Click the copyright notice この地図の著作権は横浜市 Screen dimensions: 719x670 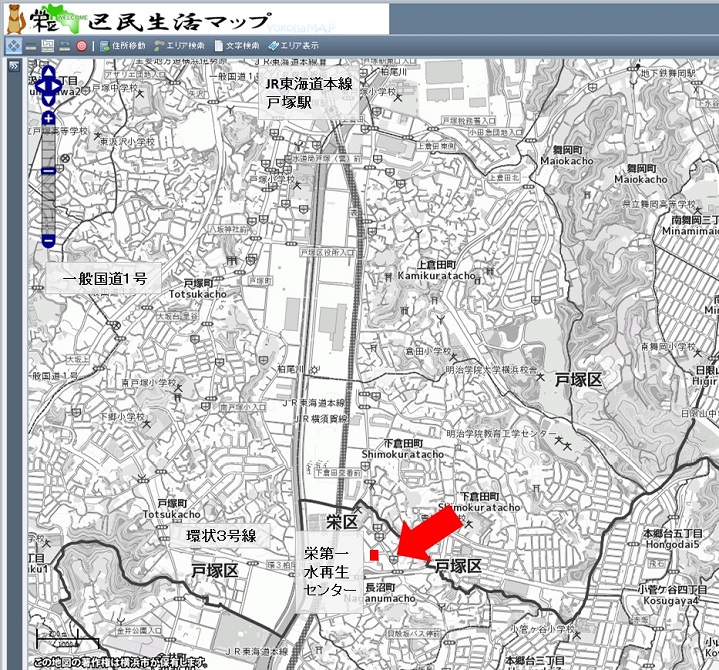[x=120, y=663]
